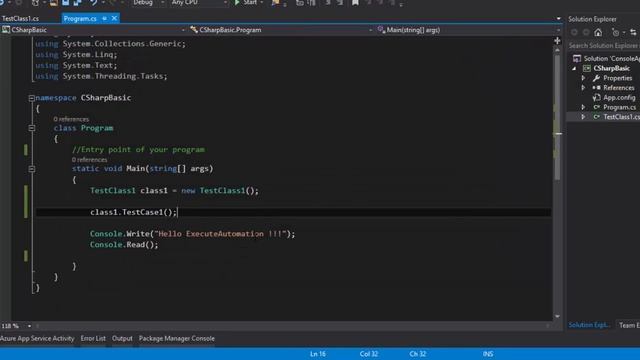Click the Search Solution Explorer field
This screenshot has width=640, height=360.
603,46
